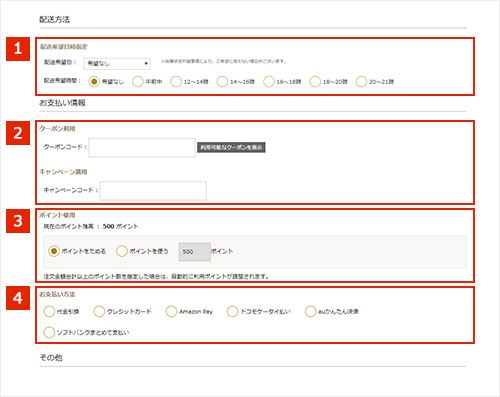Viewport: 500px width, 397px height.
Task: Click the ポイント使用 subheading
Action: (x=57, y=215)
